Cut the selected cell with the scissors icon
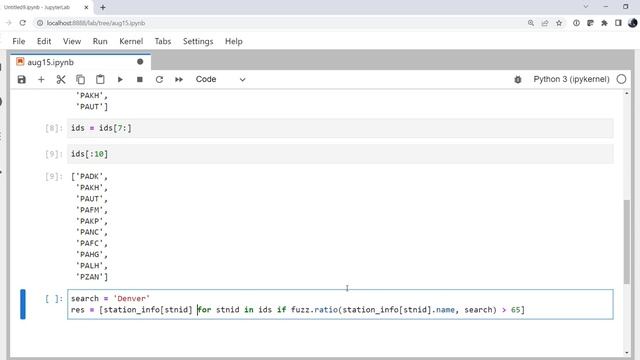 61,80
